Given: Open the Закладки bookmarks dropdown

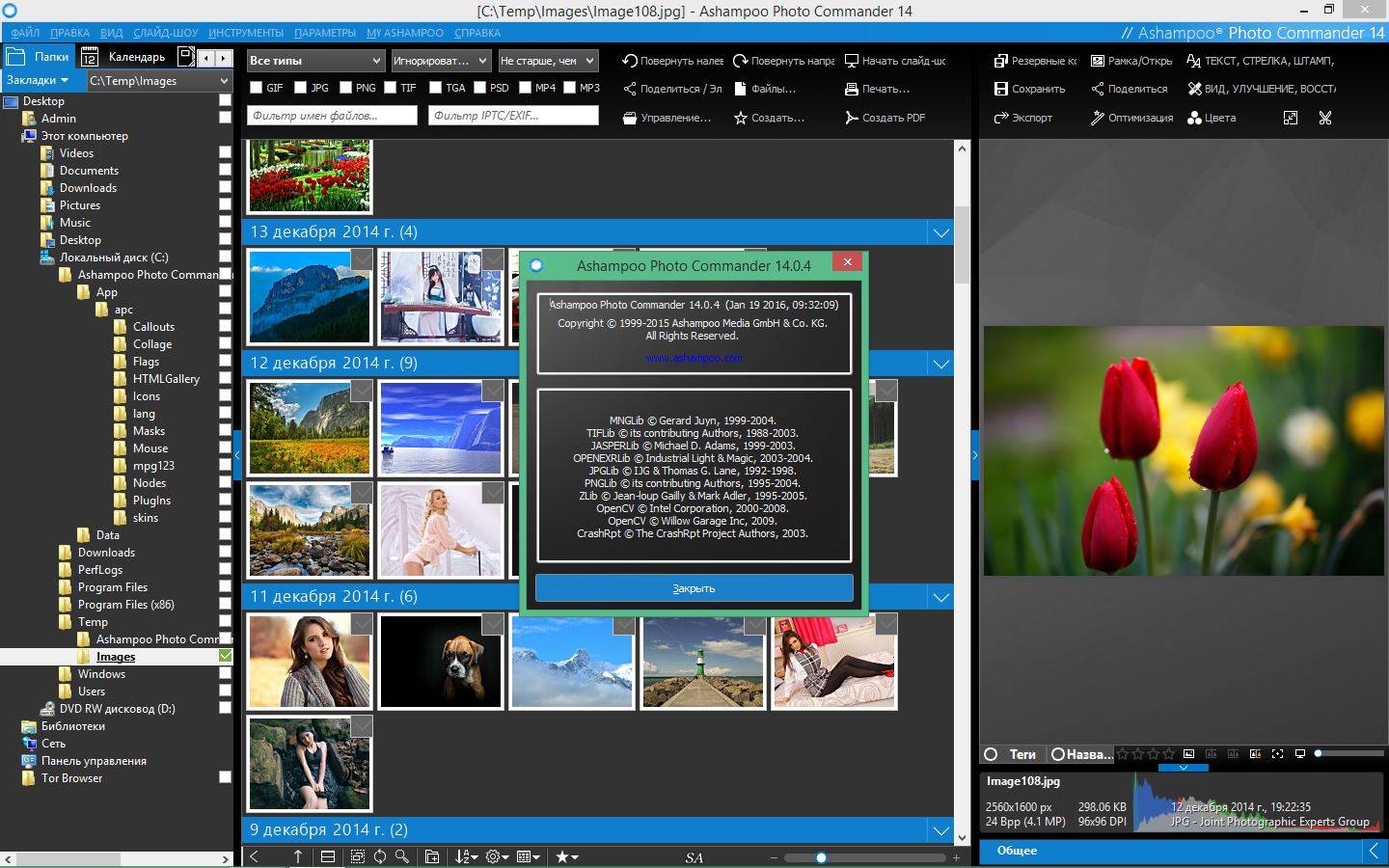Looking at the screenshot, I should pos(38,80).
